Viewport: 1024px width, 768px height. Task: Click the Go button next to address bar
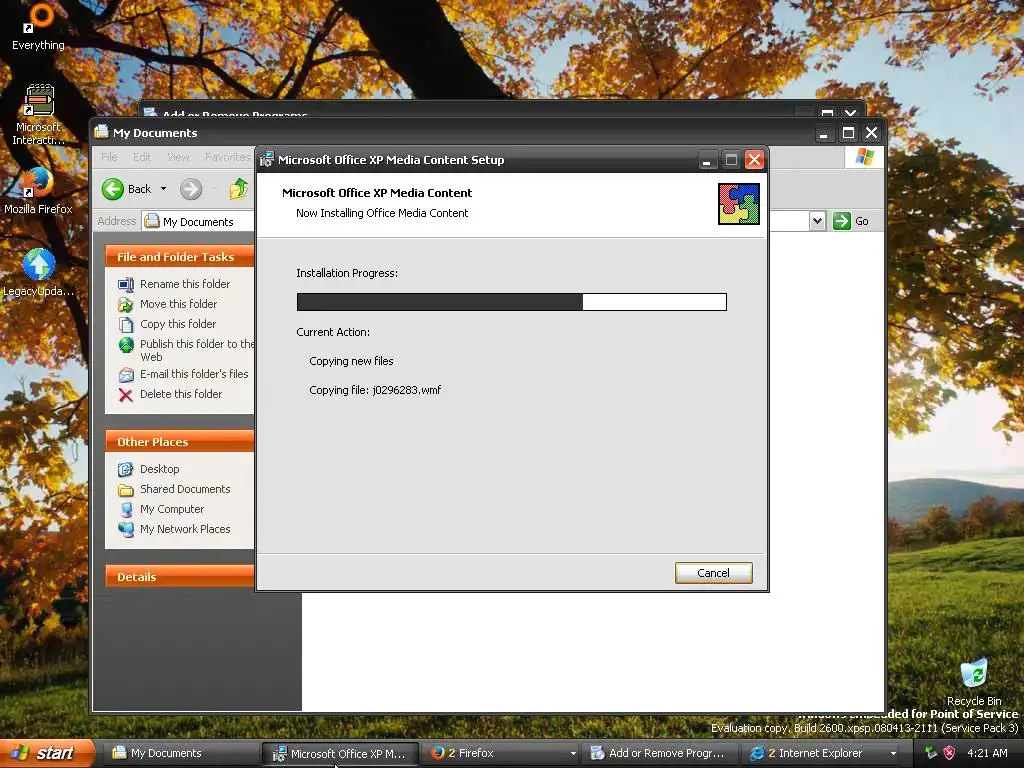(x=850, y=221)
